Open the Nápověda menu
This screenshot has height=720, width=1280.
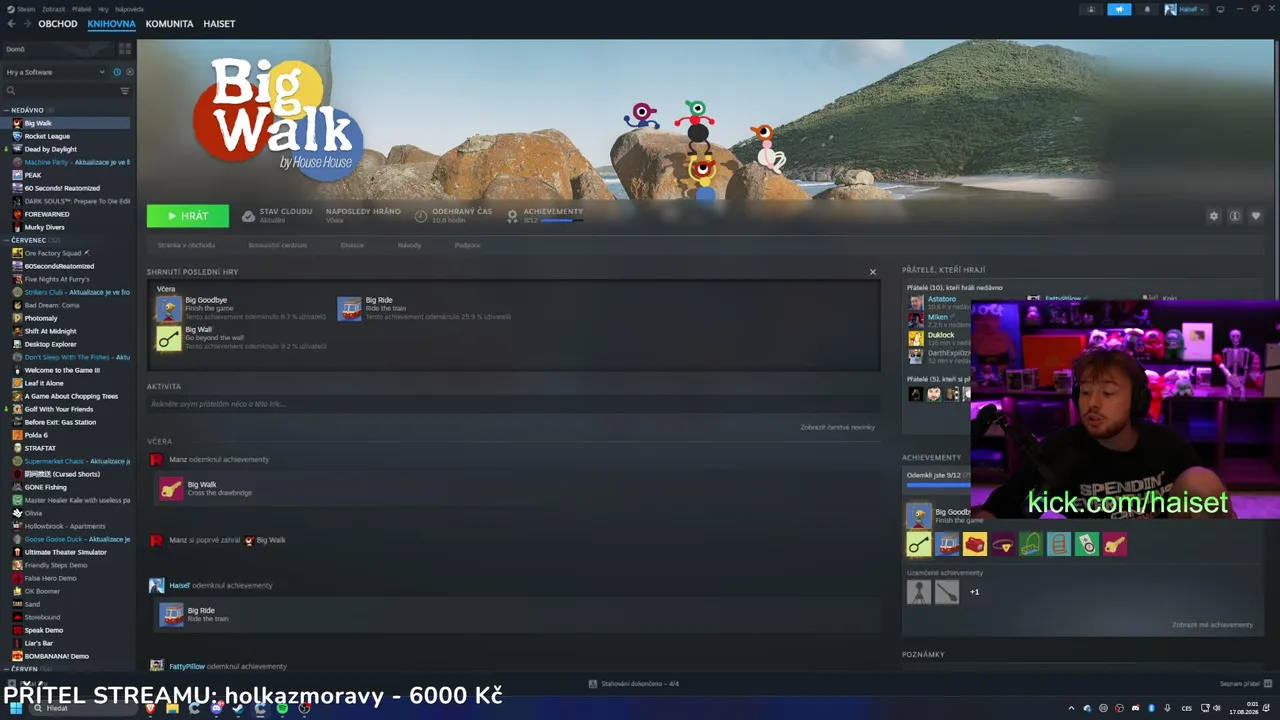[x=129, y=9]
